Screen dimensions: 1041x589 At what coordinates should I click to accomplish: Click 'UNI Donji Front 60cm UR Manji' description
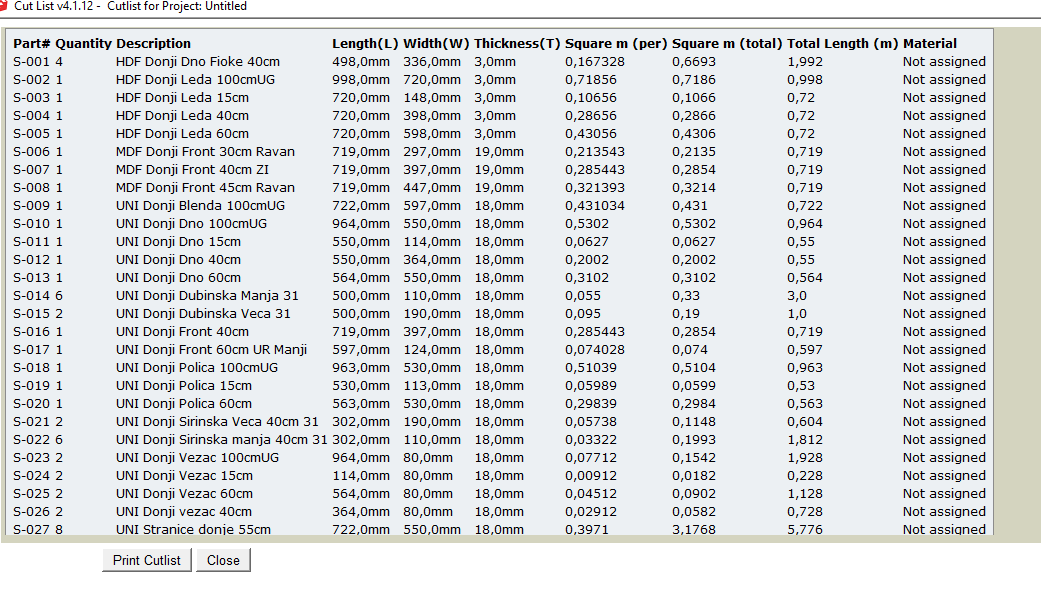click(211, 349)
